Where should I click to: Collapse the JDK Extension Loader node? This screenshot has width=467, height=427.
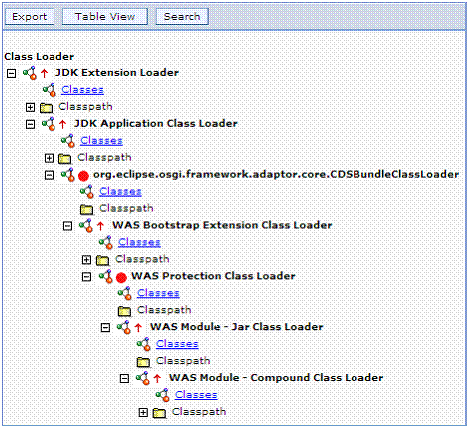pyautogui.click(x=12, y=73)
